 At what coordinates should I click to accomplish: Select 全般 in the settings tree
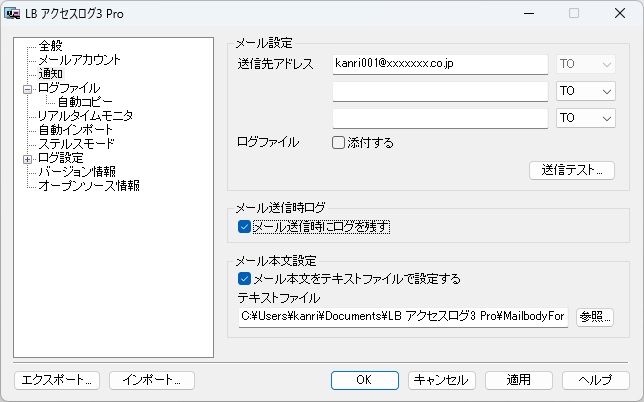[x=51, y=46]
